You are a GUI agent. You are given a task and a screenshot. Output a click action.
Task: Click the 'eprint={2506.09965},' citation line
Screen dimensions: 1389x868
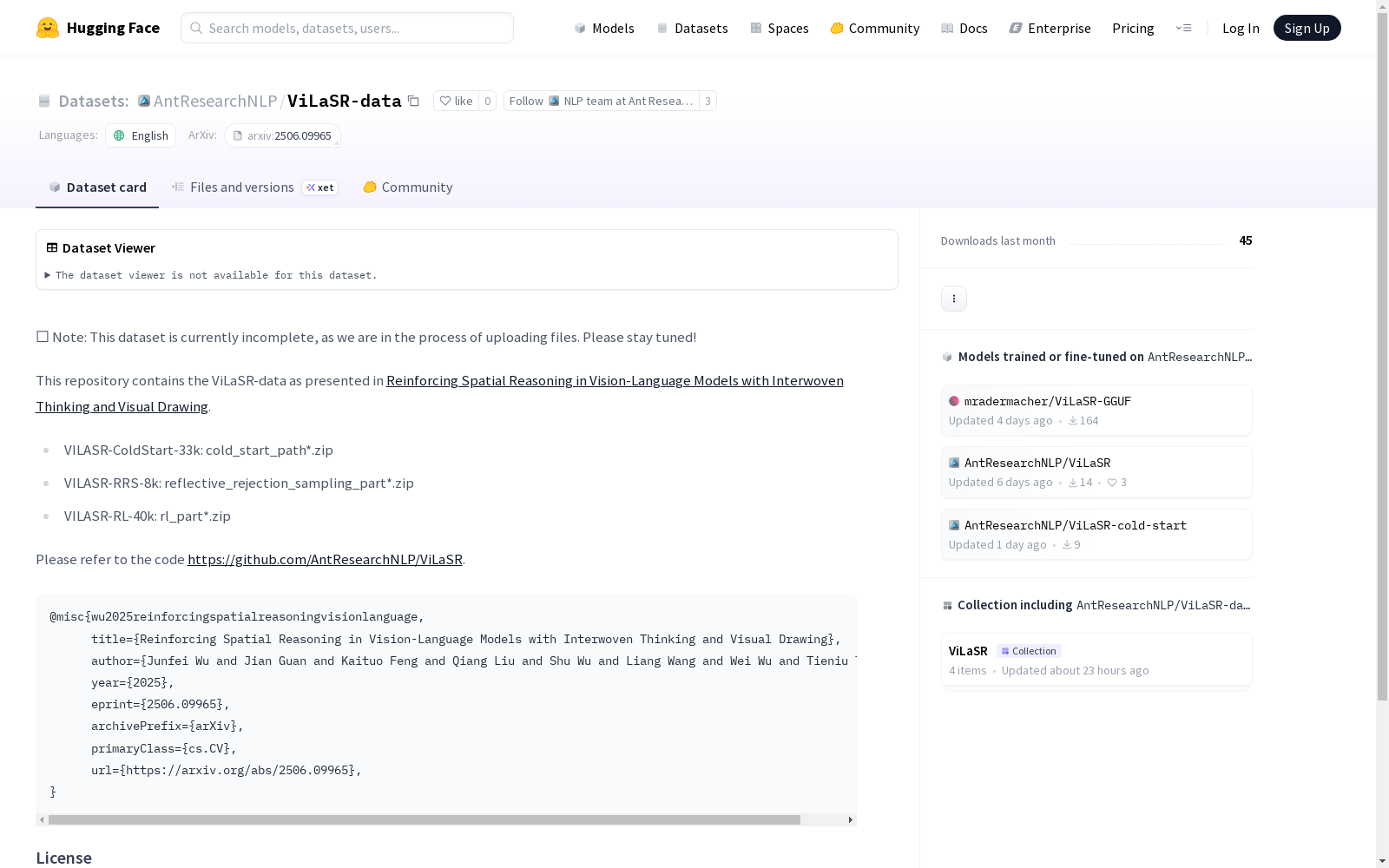coord(161,704)
